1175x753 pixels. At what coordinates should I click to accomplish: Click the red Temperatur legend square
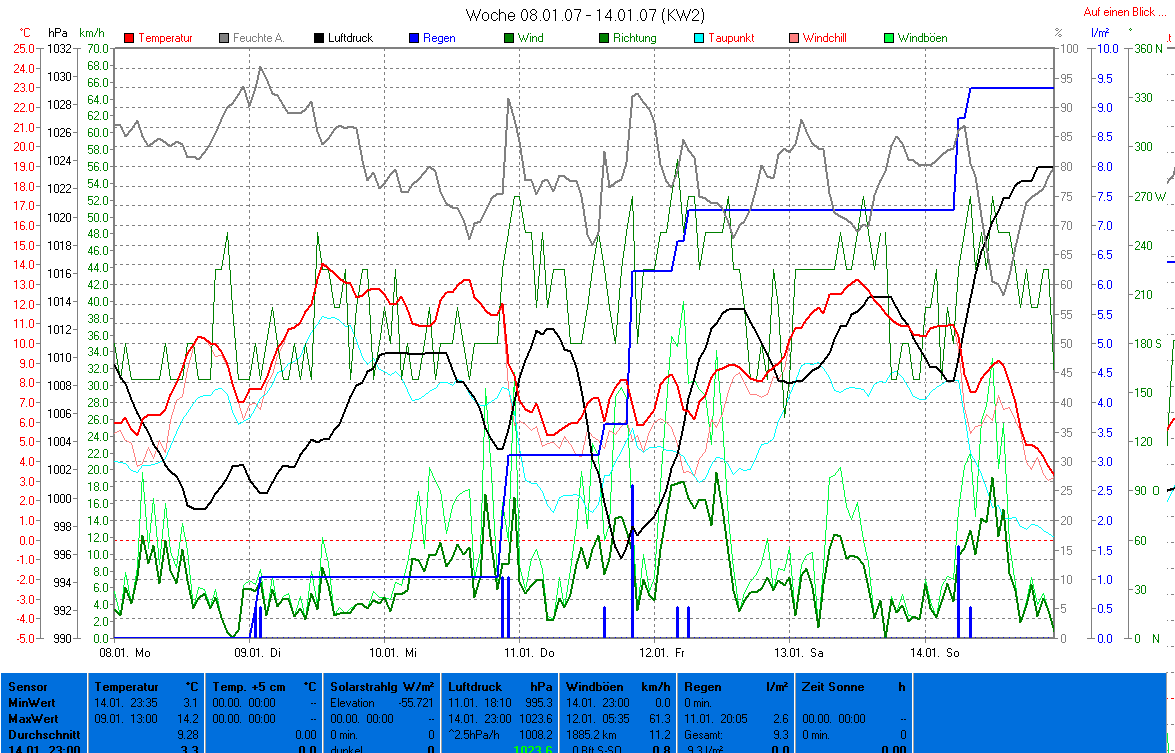click(x=130, y=38)
